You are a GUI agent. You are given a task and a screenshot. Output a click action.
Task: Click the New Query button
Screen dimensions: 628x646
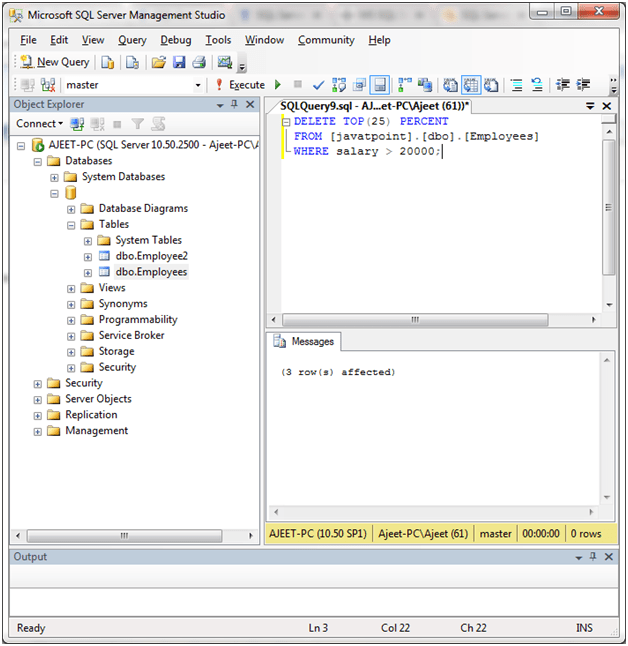pos(55,62)
